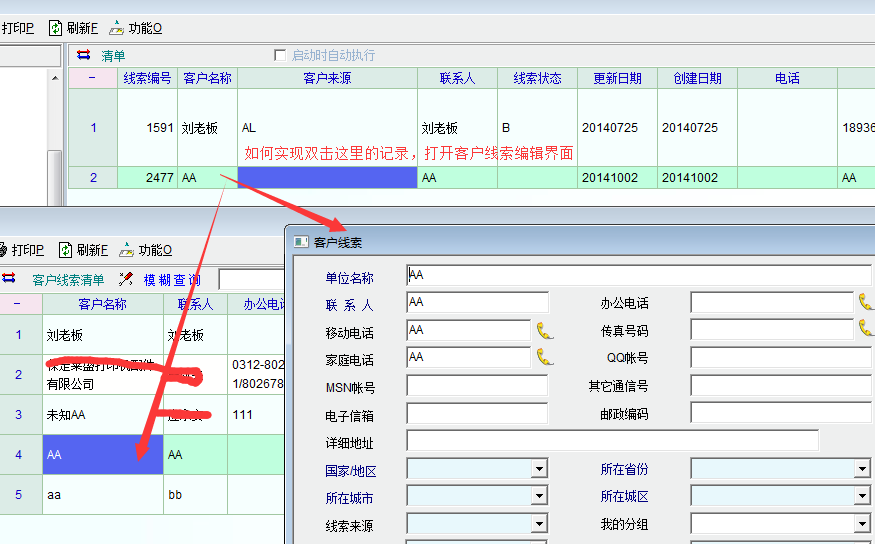Open the 我的分组 combo box
The width and height of the screenshot is (875, 544).
(x=862, y=525)
